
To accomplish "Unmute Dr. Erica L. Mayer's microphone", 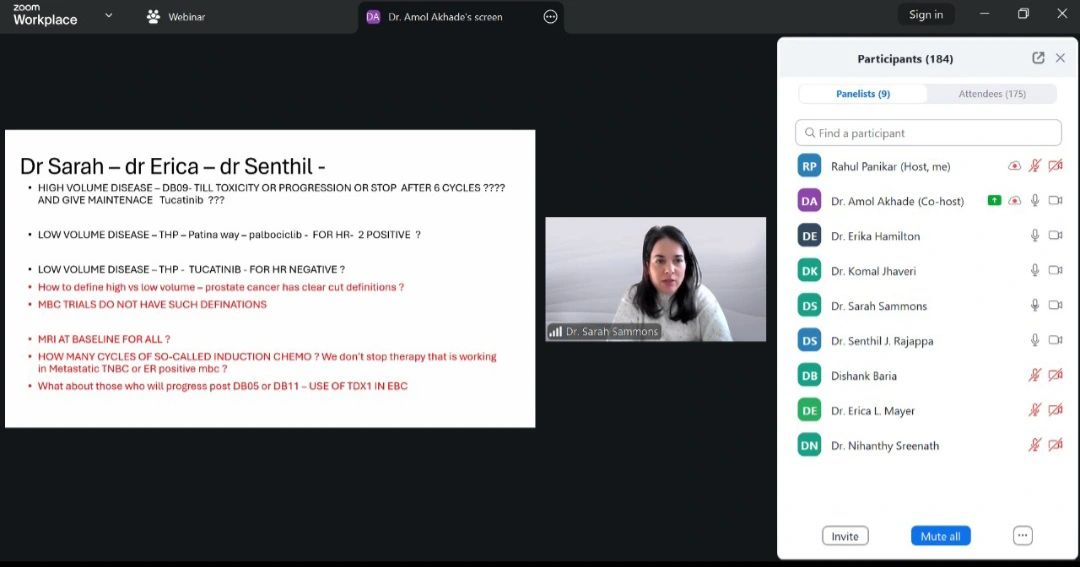I will coord(1035,411).
